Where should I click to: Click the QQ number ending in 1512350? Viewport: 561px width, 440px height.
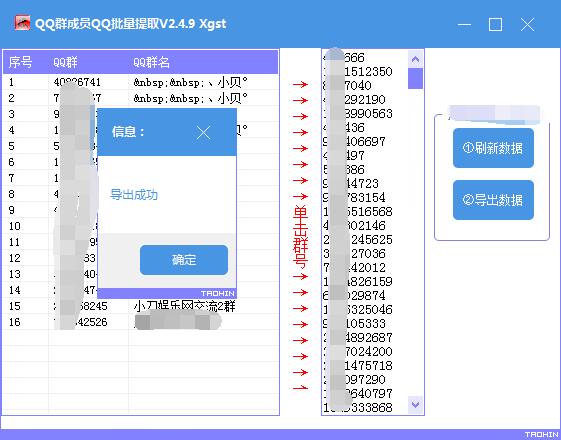point(358,72)
